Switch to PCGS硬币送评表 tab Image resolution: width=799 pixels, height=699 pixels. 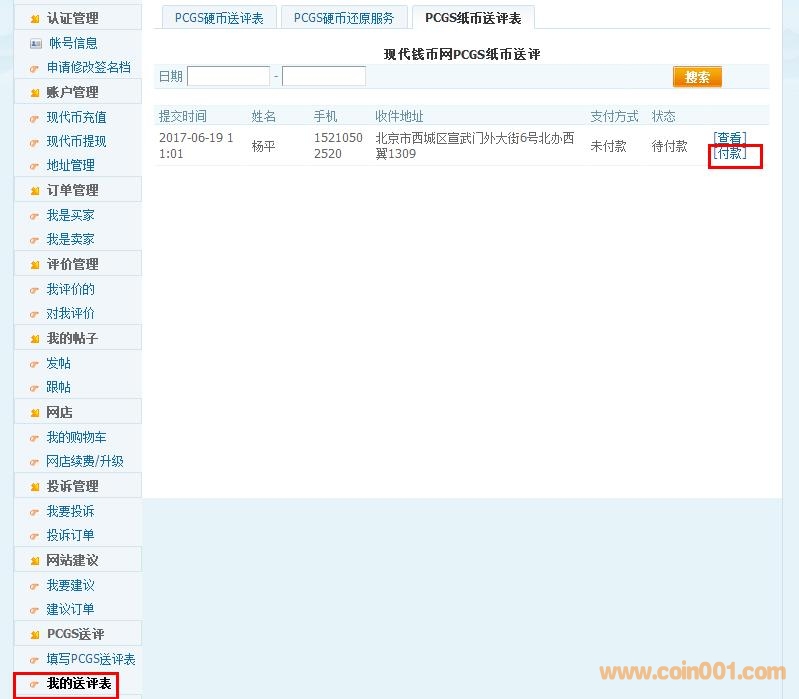point(219,18)
